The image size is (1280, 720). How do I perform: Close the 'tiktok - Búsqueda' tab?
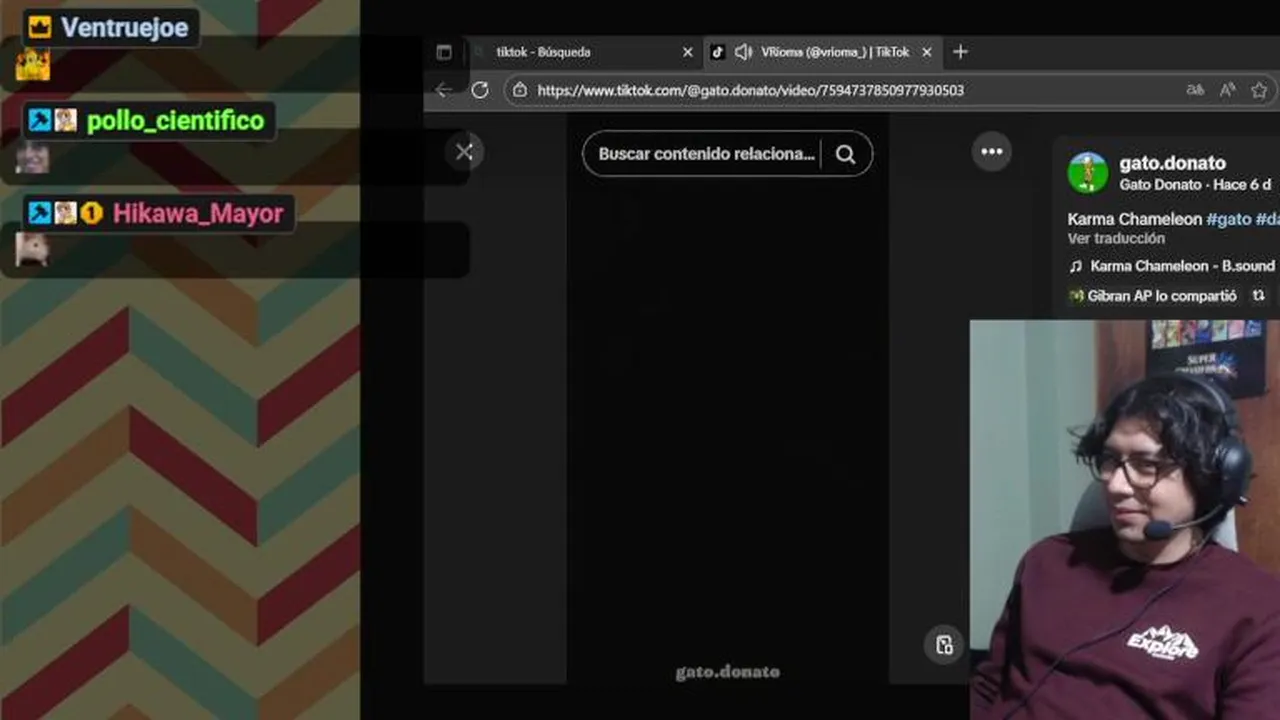(x=687, y=52)
